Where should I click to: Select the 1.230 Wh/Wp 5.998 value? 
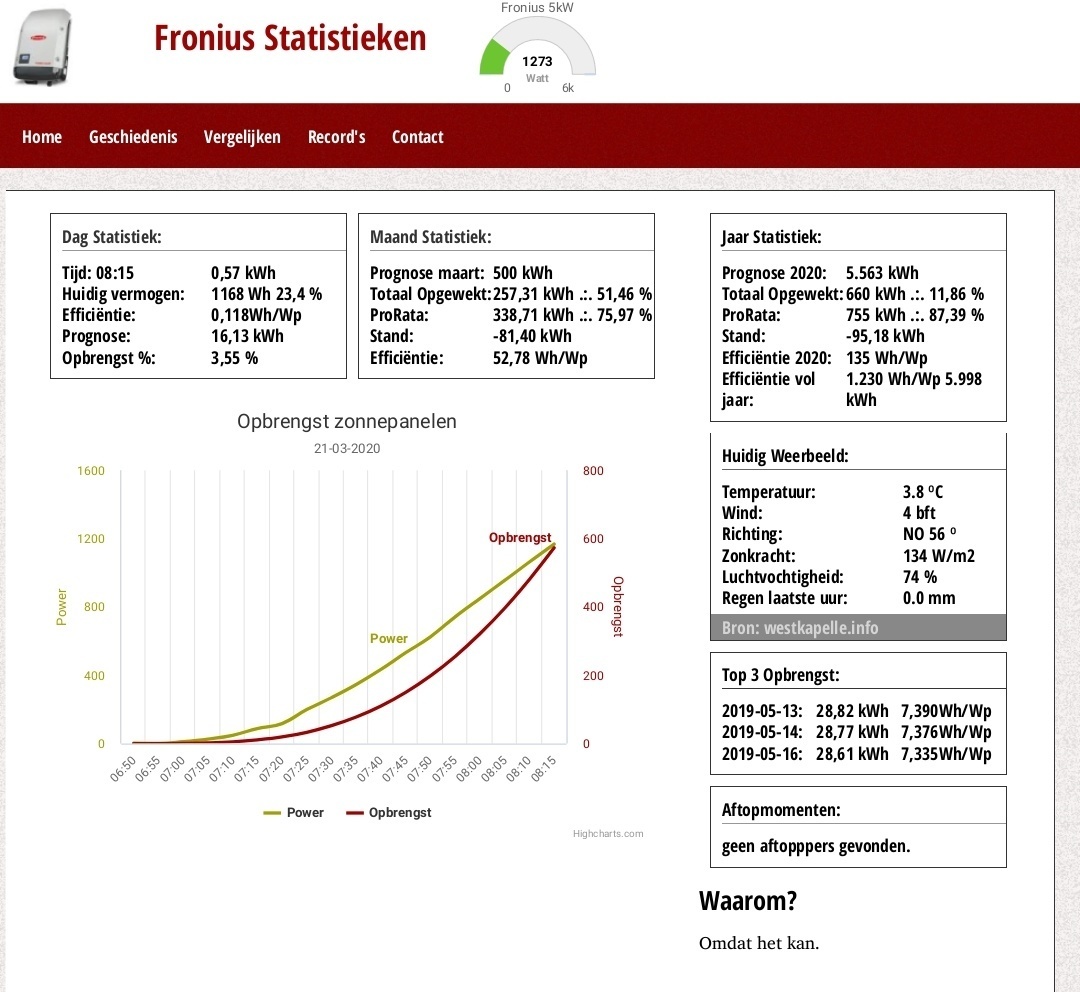pyautogui.click(x=914, y=389)
